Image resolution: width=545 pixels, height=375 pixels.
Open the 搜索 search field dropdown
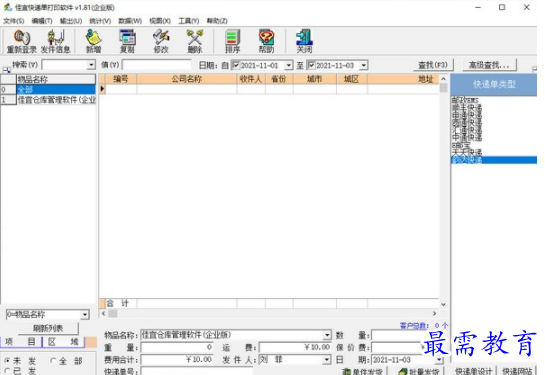click(91, 65)
